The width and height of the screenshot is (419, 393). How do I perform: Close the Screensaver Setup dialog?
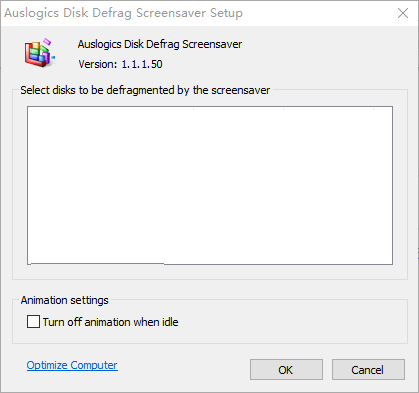pos(403,13)
